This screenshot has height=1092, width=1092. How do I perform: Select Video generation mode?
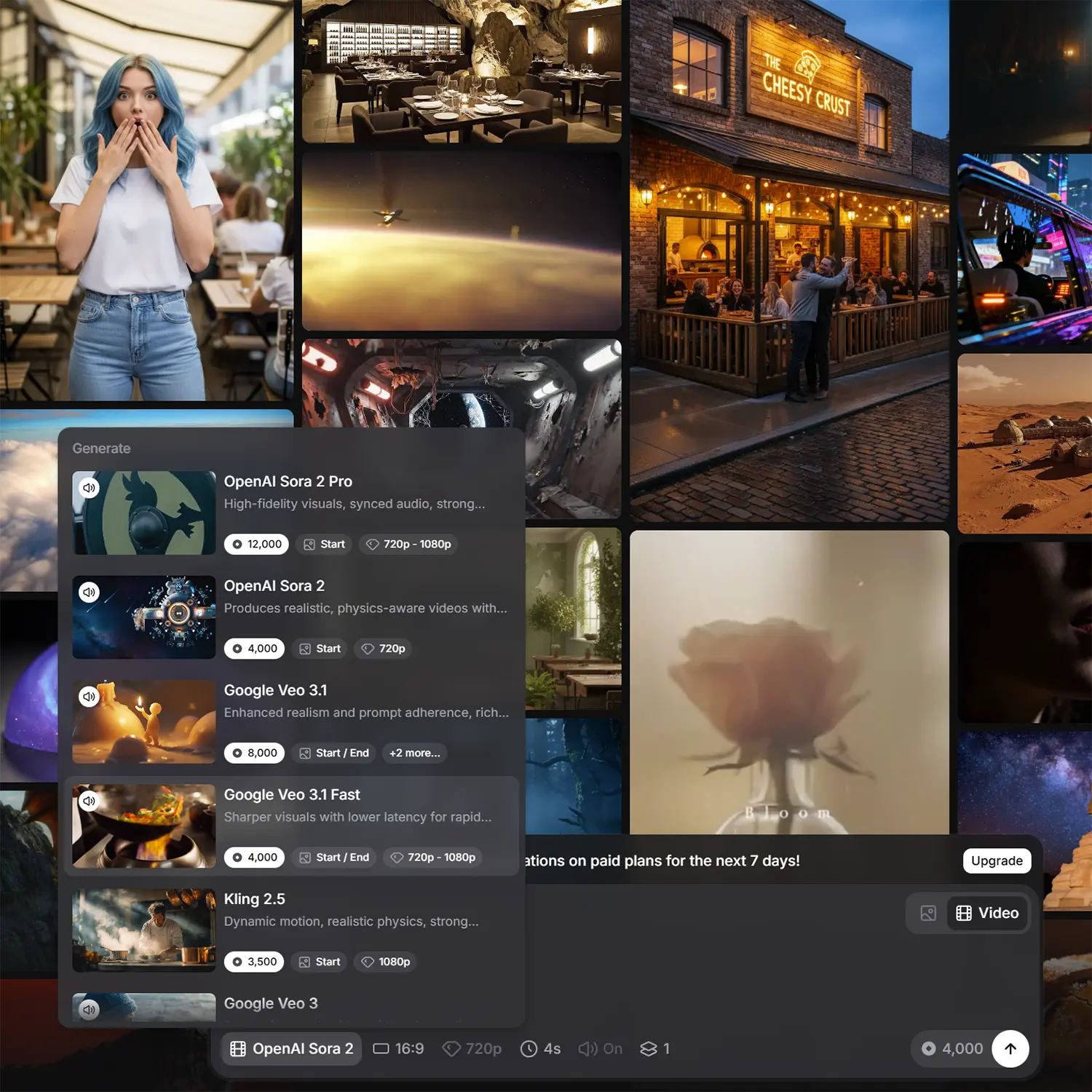tap(987, 913)
